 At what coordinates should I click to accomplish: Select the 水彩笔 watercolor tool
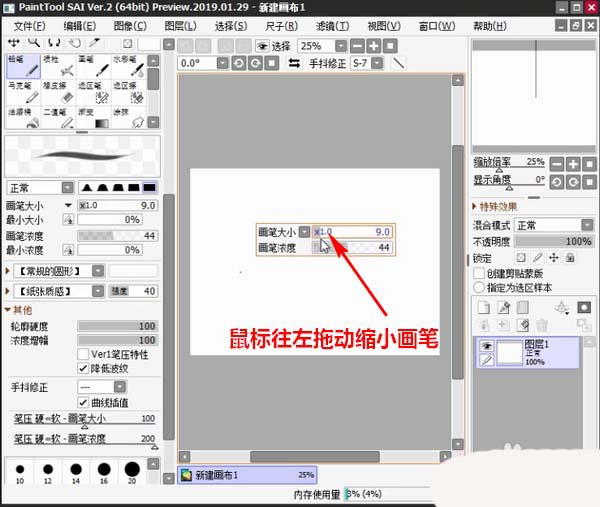click(128, 66)
